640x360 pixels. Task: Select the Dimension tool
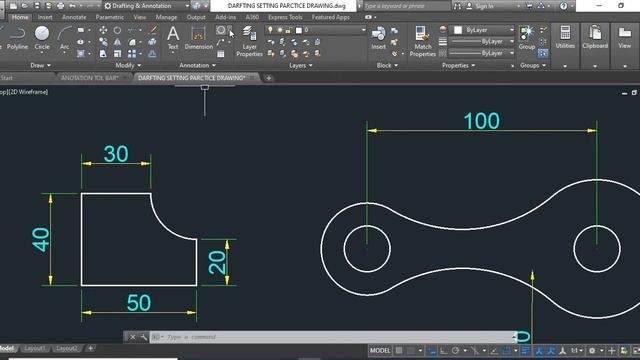tap(198, 38)
